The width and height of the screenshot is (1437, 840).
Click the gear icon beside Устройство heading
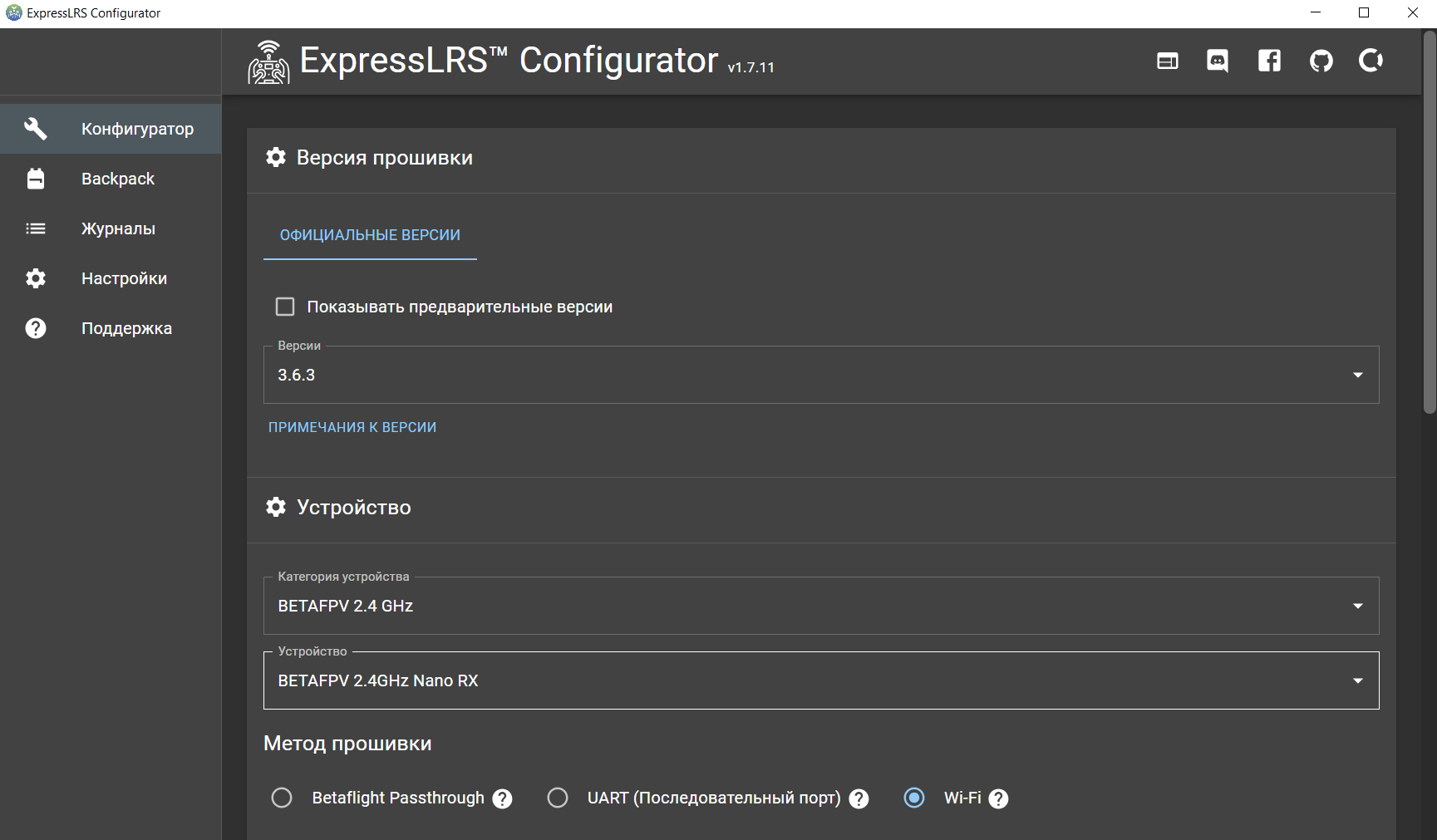point(276,507)
